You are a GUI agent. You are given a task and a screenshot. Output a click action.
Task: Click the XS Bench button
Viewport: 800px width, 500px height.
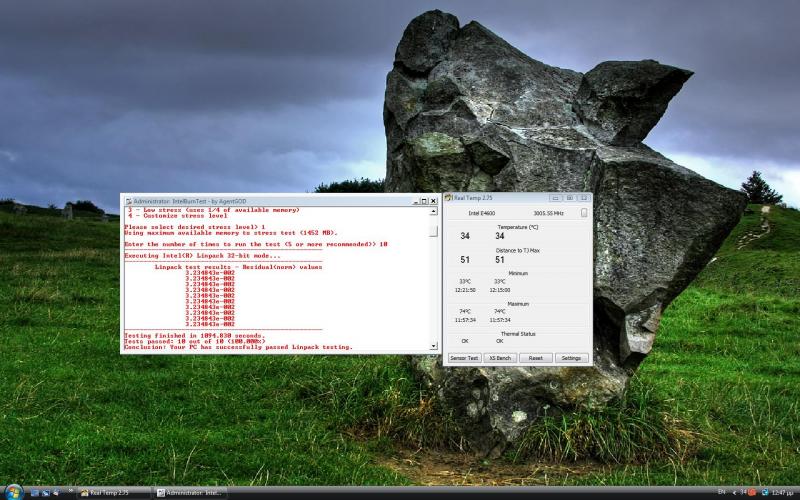click(x=500, y=358)
